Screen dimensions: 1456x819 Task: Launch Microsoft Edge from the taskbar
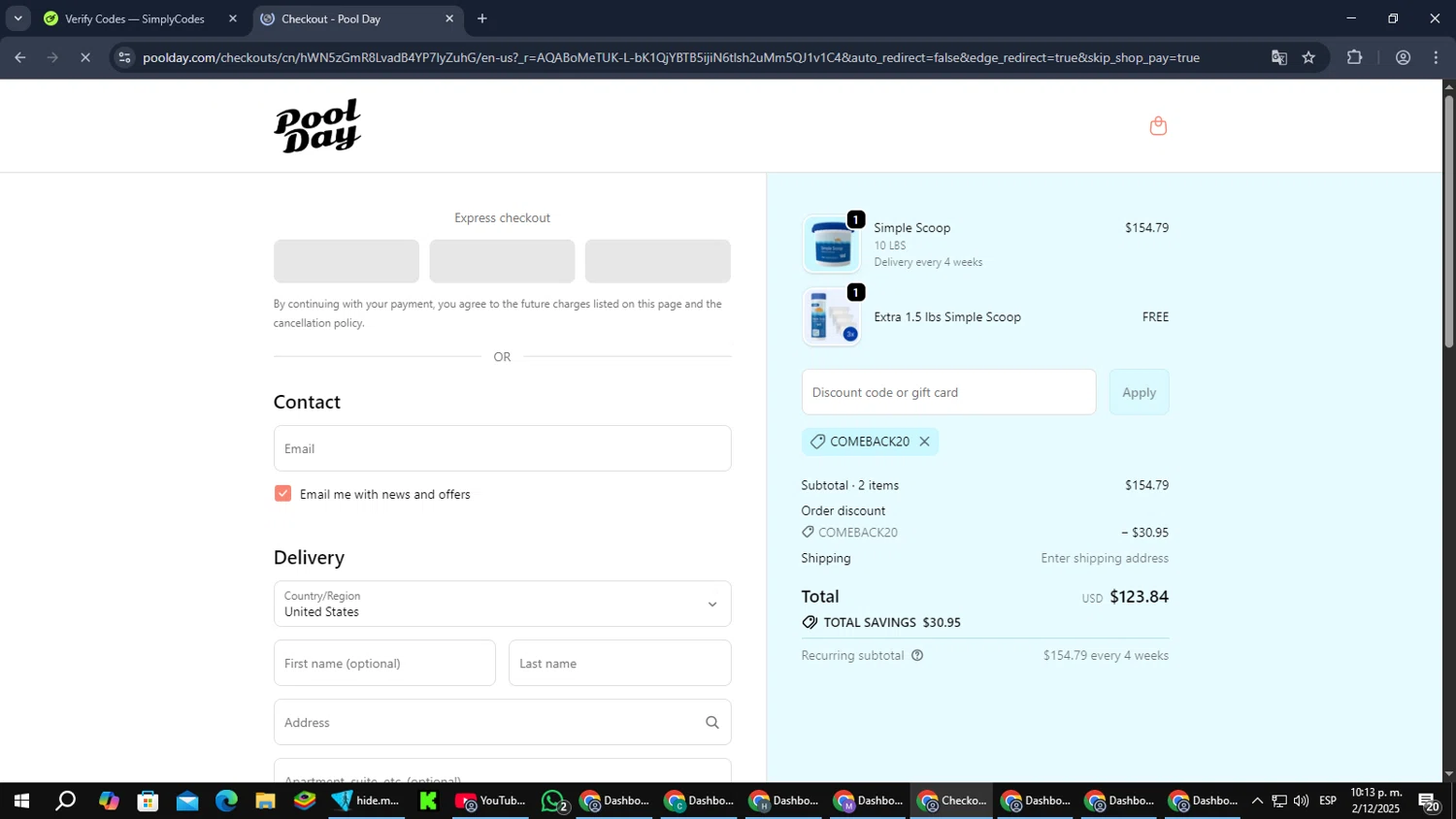[226, 801]
